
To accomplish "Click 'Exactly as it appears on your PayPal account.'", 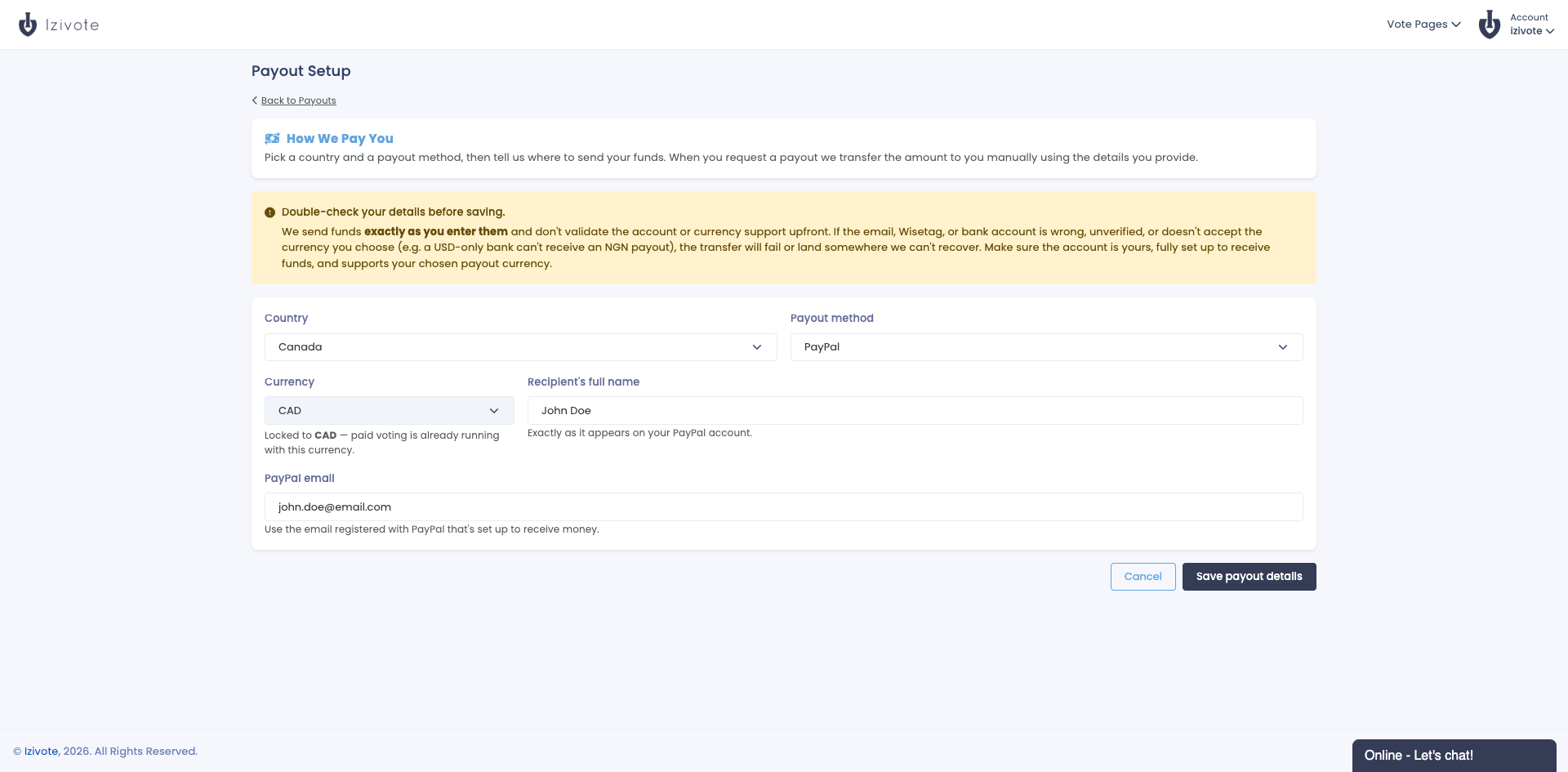I will pos(639,433).
